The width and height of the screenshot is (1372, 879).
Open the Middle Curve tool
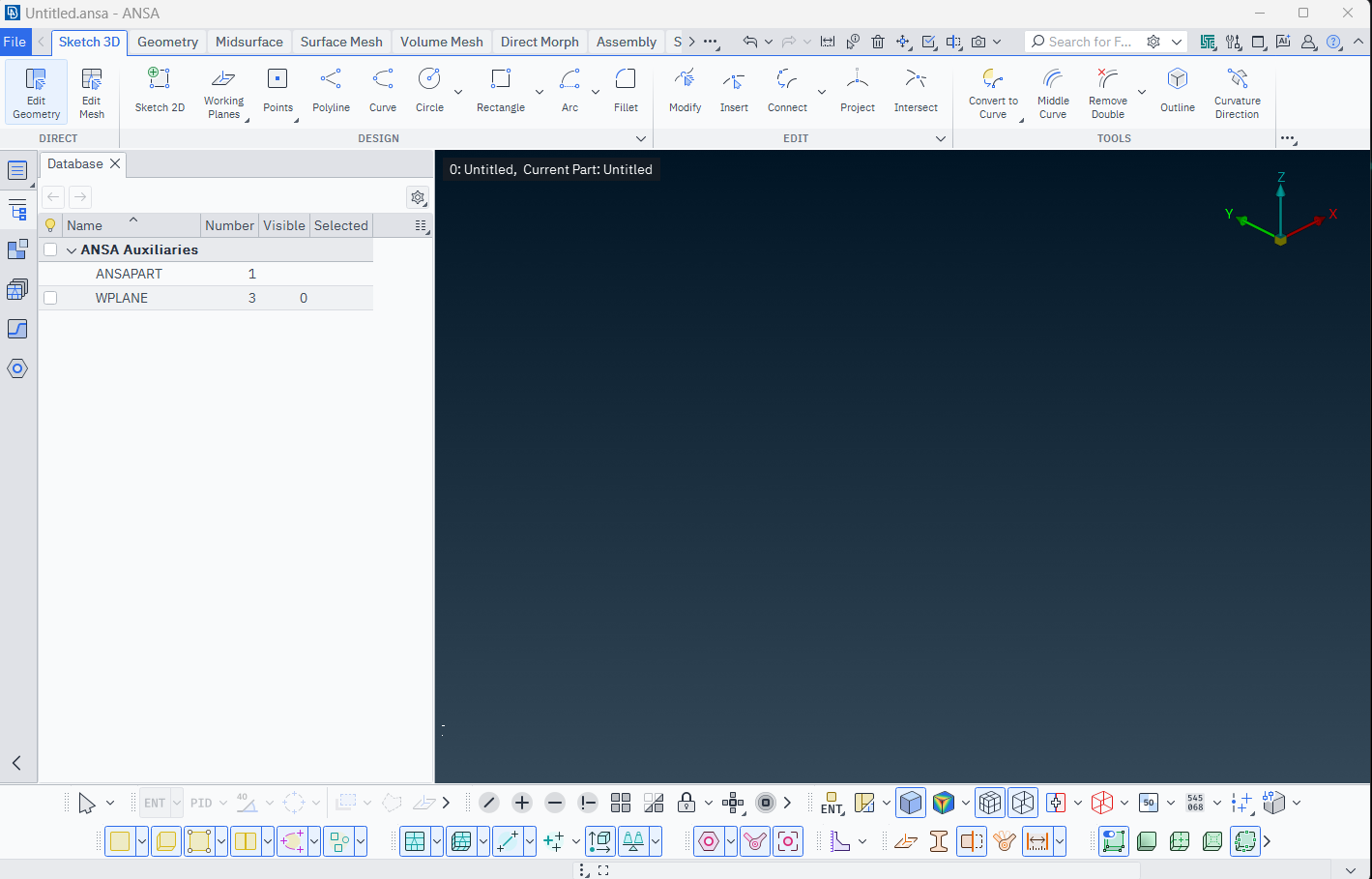pos(1053,93)
